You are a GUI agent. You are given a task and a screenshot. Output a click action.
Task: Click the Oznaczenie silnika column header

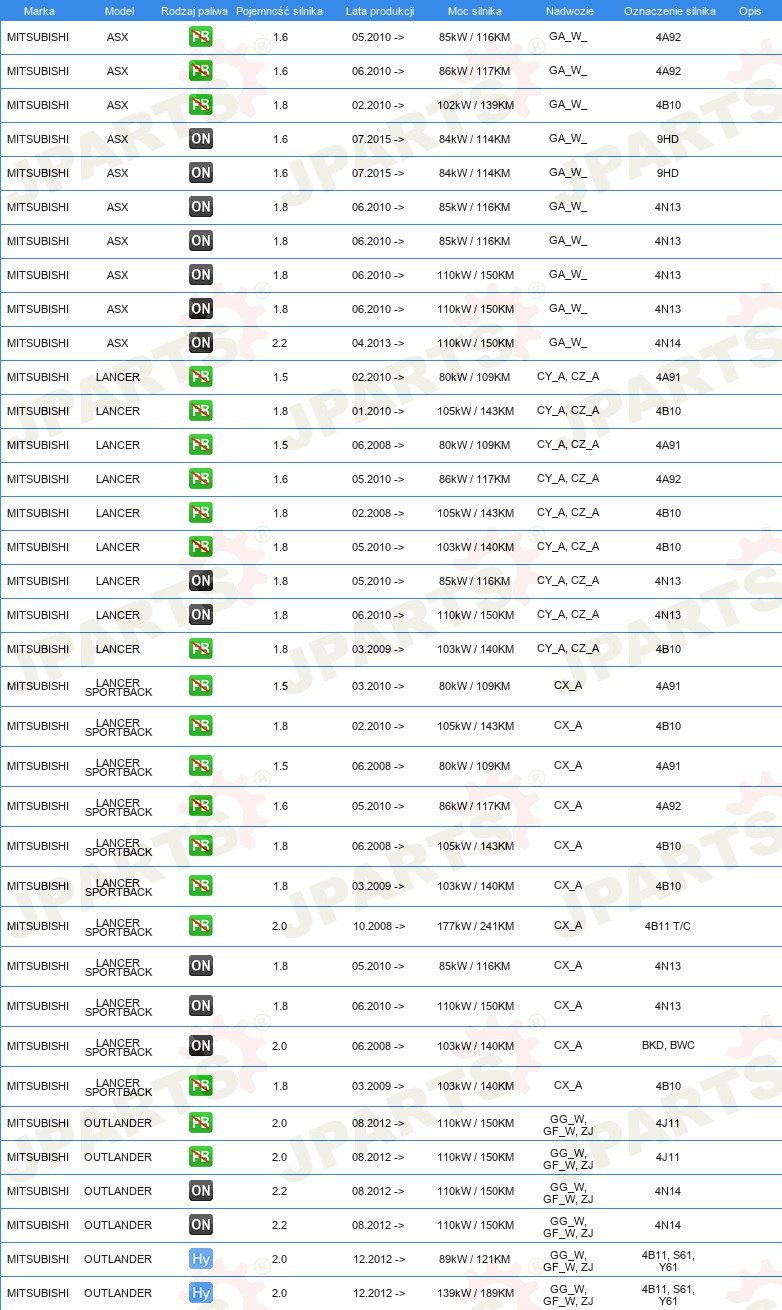670,11
